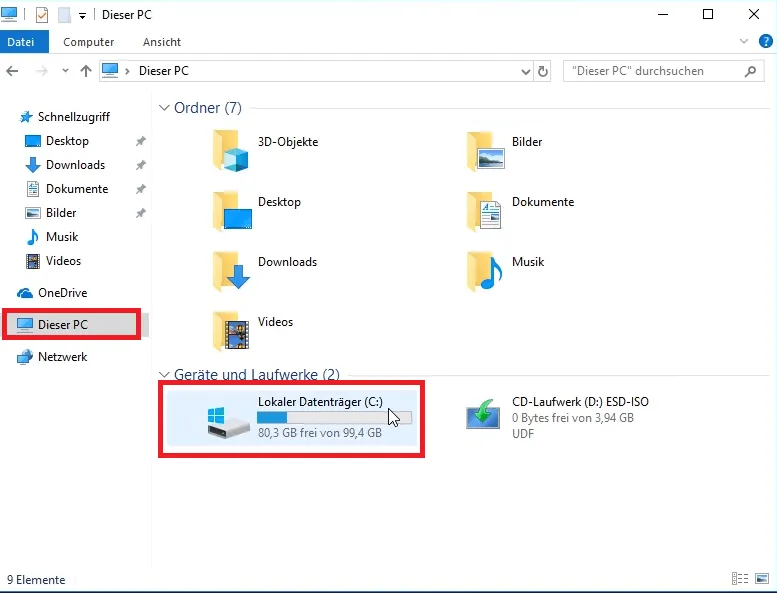777x593 pixels.
Task: Click the search magnifier icon
Action: coord(750,71)
